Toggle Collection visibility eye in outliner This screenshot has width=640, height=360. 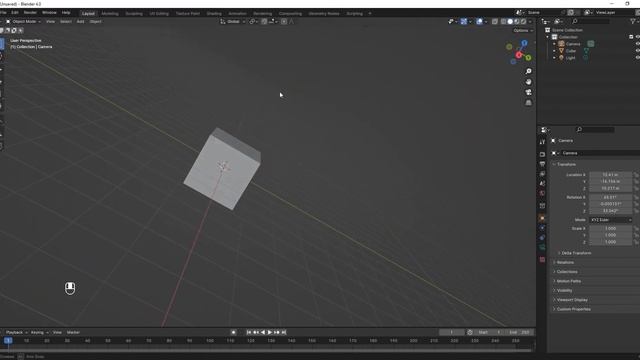638,37
